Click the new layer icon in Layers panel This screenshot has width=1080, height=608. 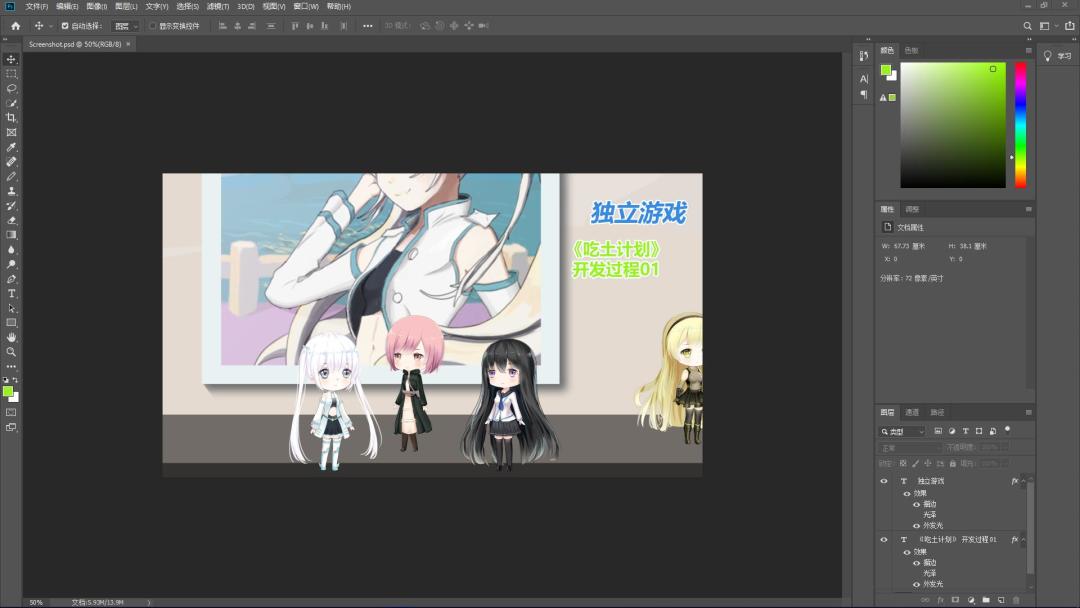point(1001,600)
